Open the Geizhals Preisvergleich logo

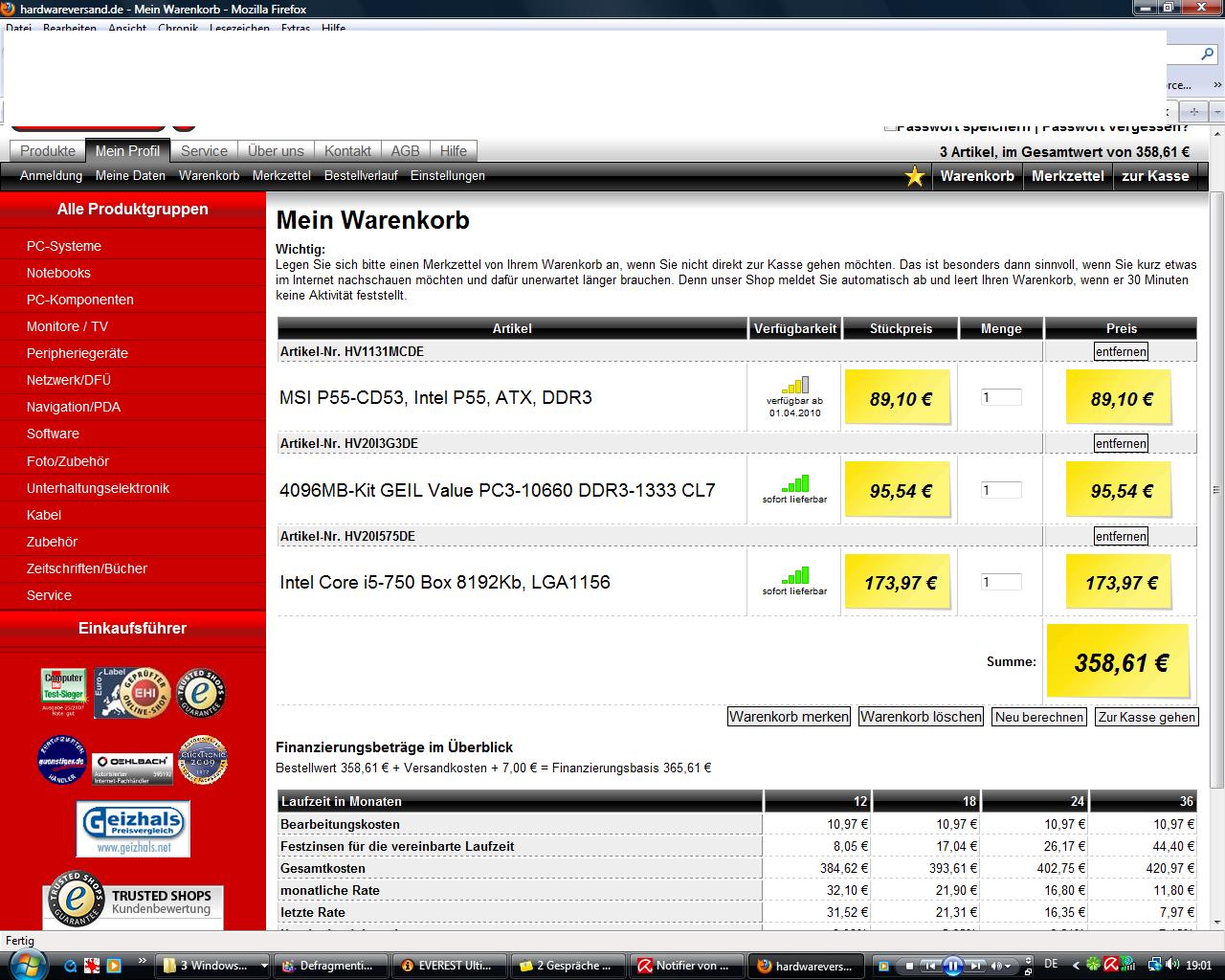coord(133,829)
